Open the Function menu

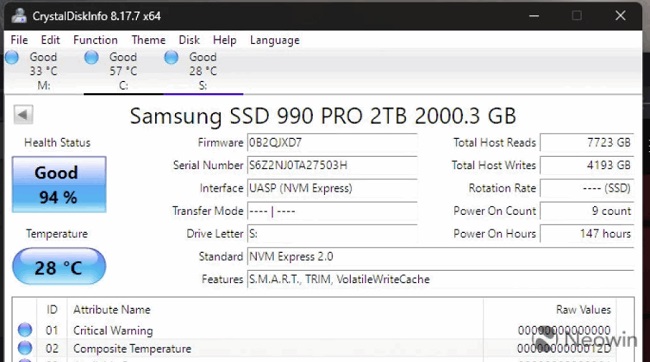[x=95, y=40]
